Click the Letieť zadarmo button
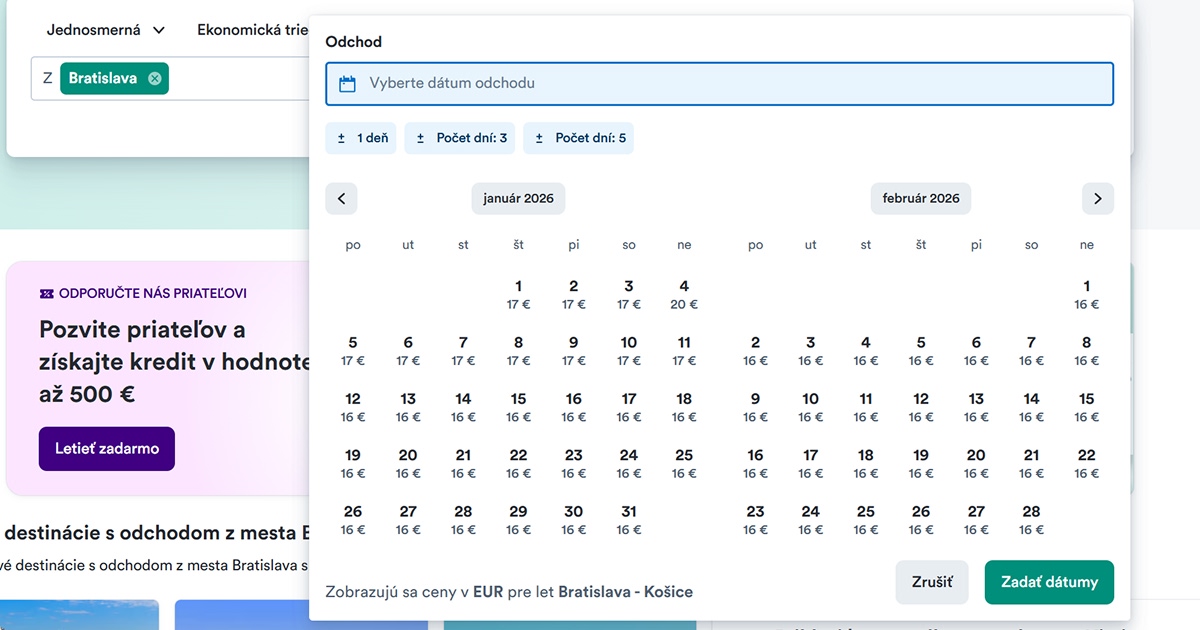 pos(107,449)
